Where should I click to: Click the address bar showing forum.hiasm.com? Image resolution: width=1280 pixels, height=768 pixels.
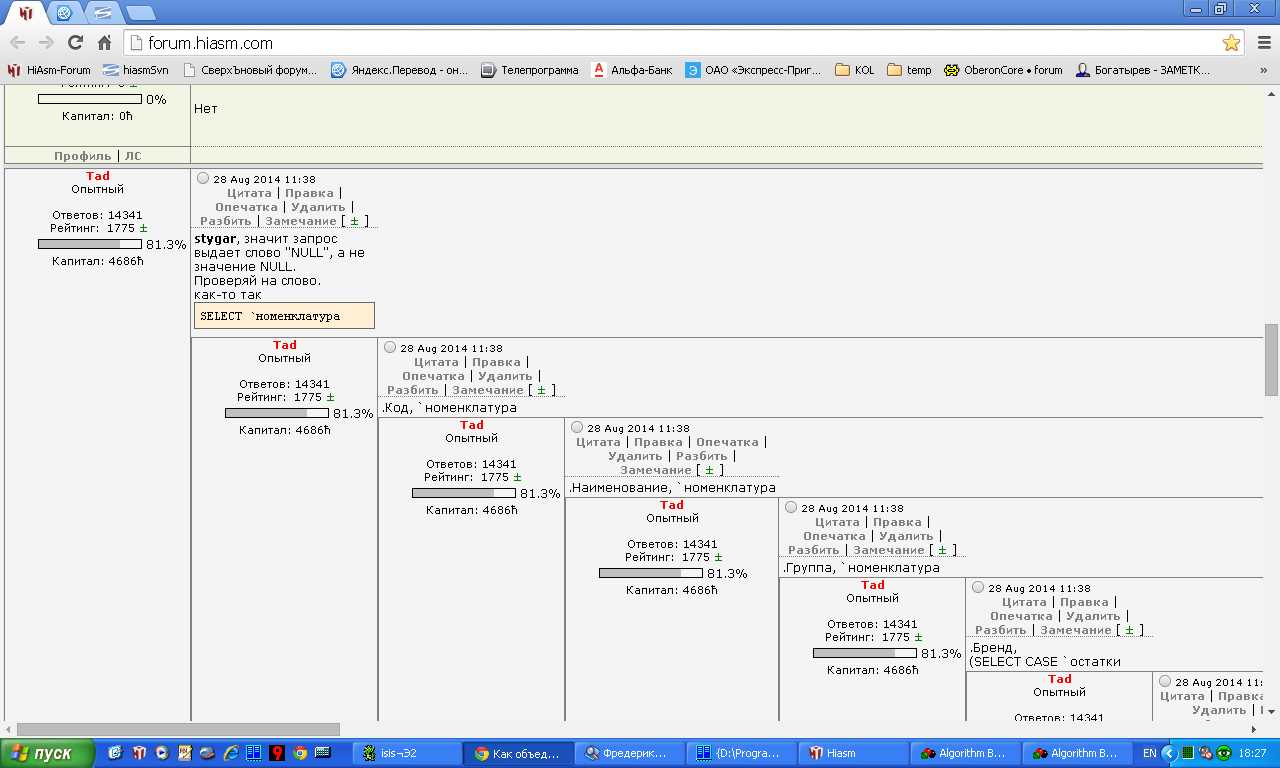click(x=670, y=43)
